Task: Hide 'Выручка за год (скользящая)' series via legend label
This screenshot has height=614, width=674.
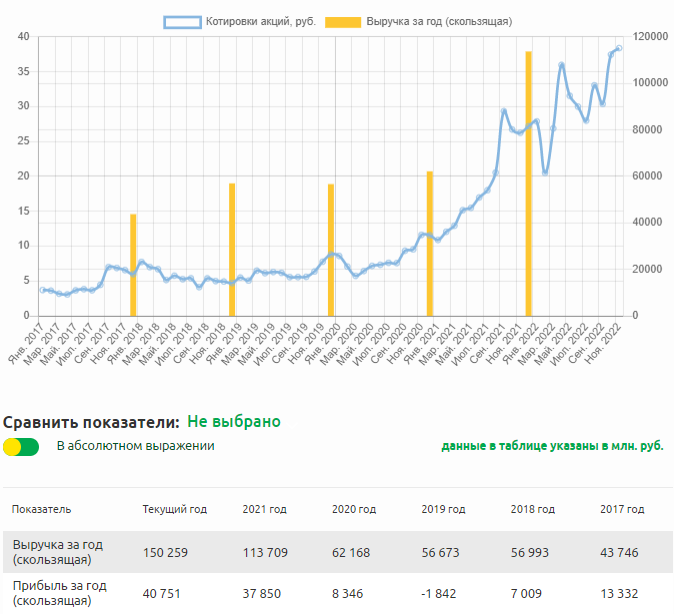Action: click(x=440, y=21)
